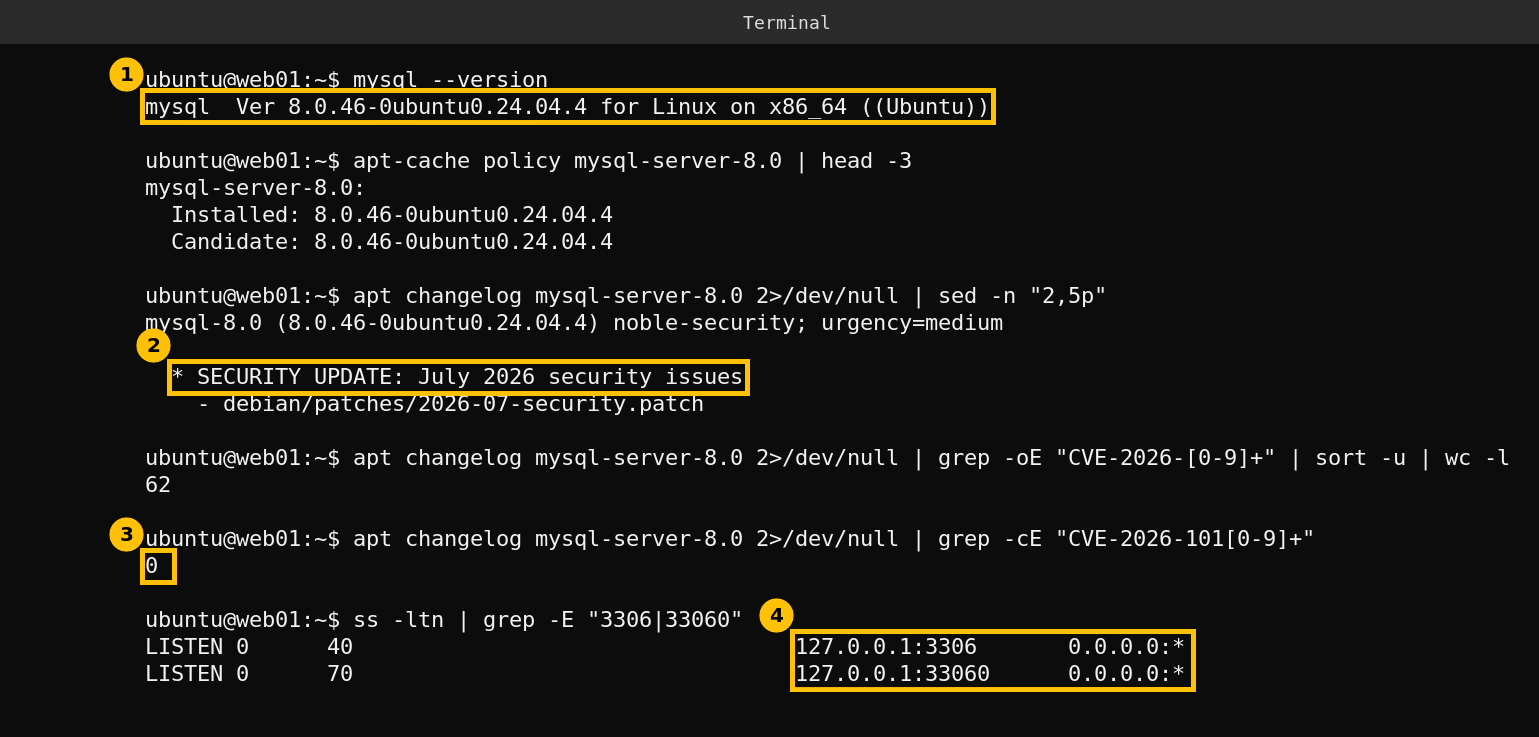Click the output count '62'
Screen dimensions: 1539x737
[158, 485]
